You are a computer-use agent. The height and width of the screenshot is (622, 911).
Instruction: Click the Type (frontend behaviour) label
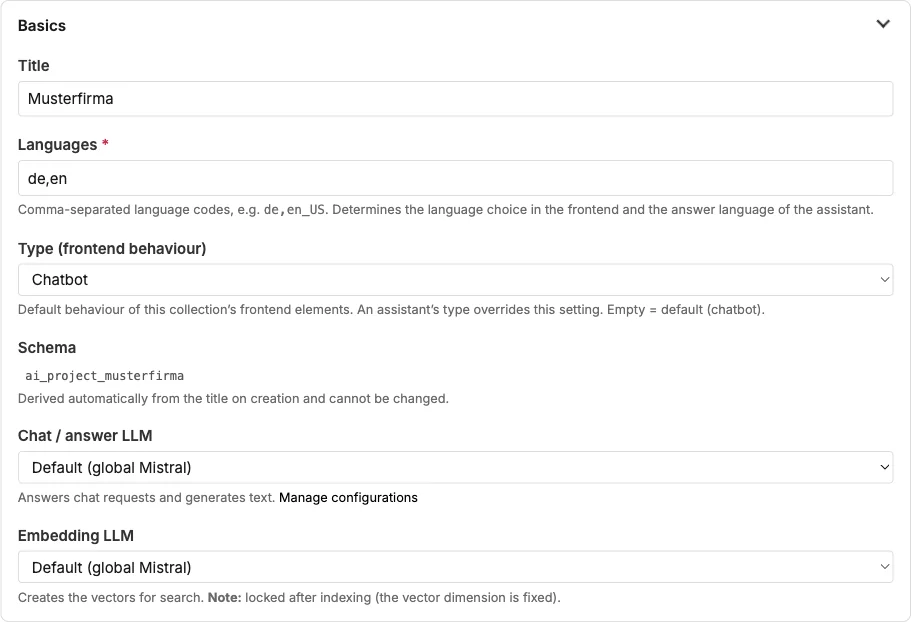pos(112,249)
